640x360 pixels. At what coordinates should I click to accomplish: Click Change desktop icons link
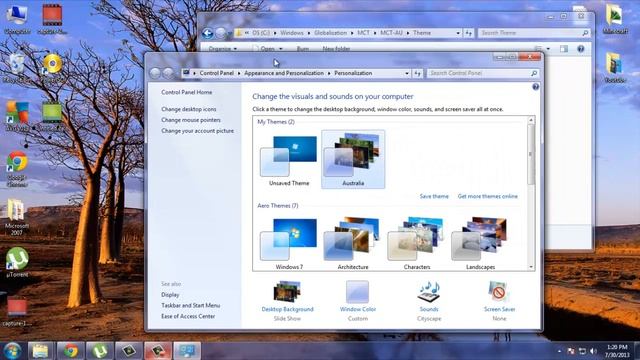[189, 109]
